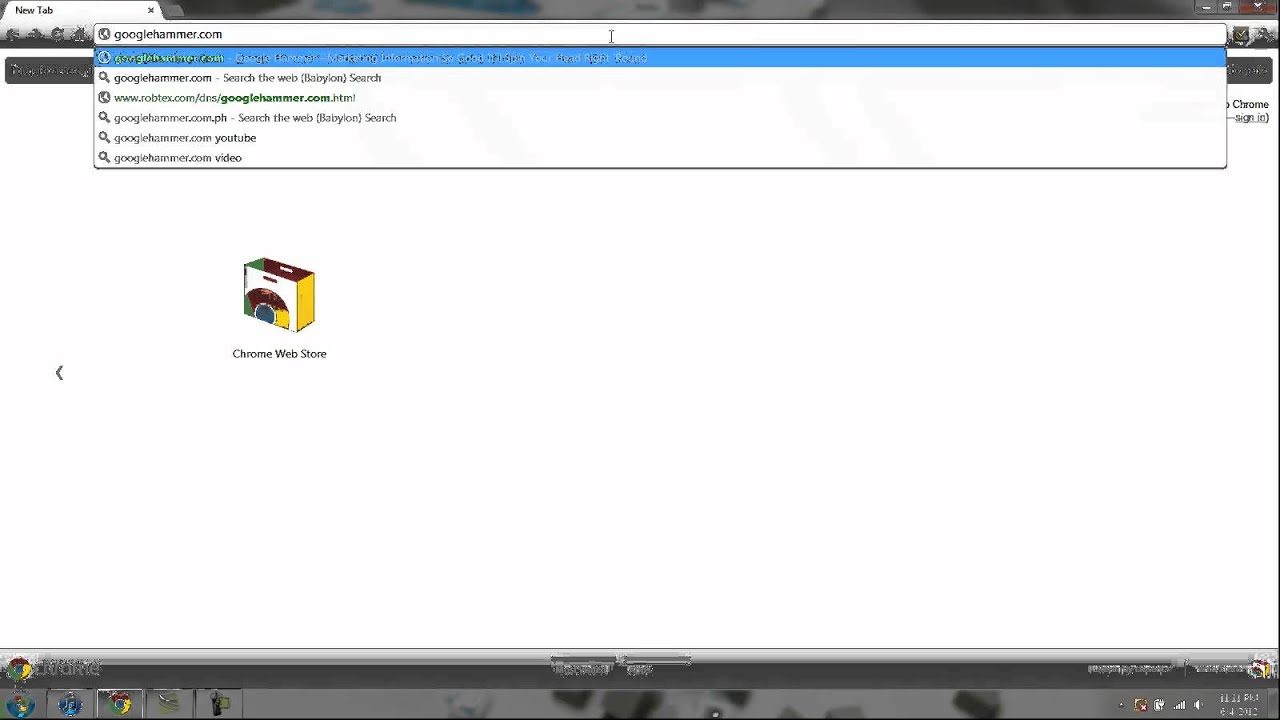Open the www.robtex.com/dns/googlehammer.com.html suggestion

click(x=660, y=98)
